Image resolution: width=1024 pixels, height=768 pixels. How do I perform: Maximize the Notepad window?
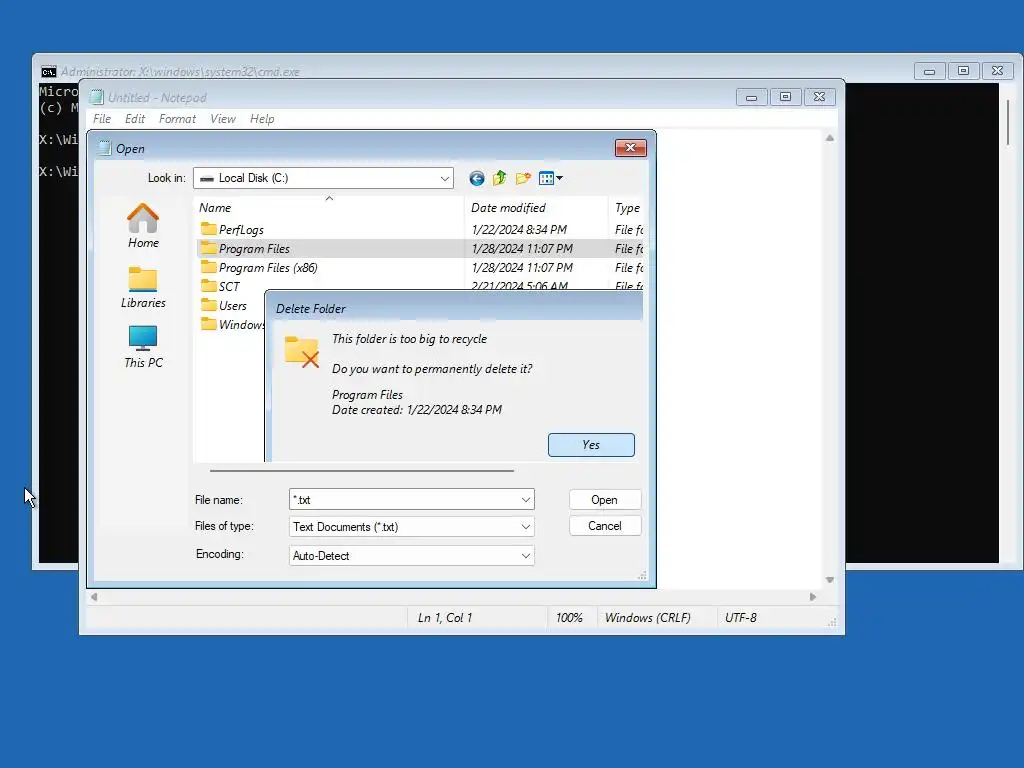[x=786, y=97]
